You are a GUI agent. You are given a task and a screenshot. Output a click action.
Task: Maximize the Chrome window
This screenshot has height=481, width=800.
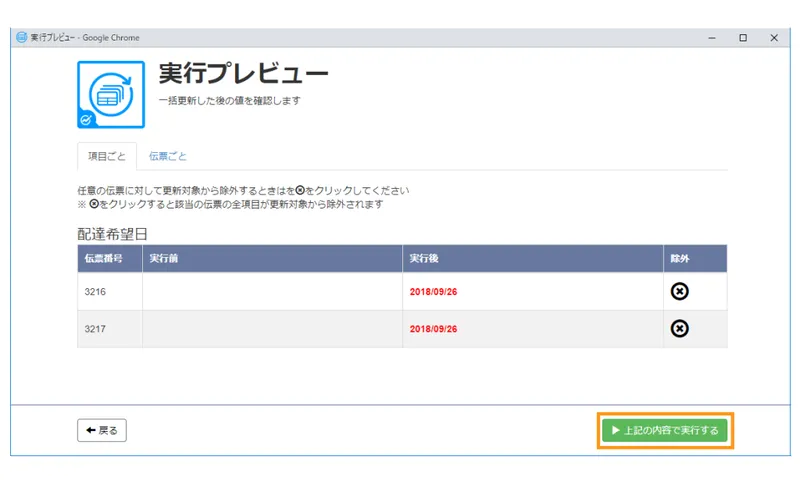pyautogui.click(x=743, y=38)
